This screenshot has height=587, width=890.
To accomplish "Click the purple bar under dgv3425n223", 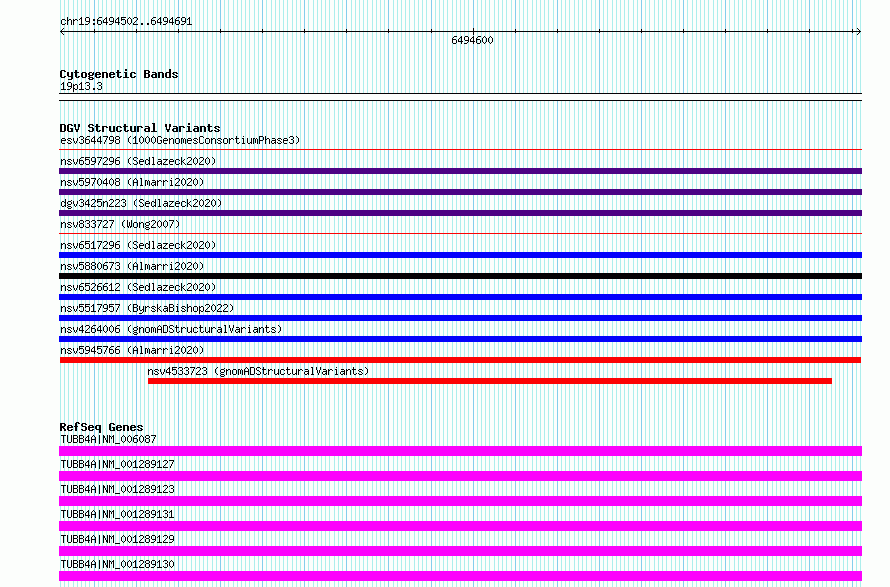I will (x=460, y=213).
